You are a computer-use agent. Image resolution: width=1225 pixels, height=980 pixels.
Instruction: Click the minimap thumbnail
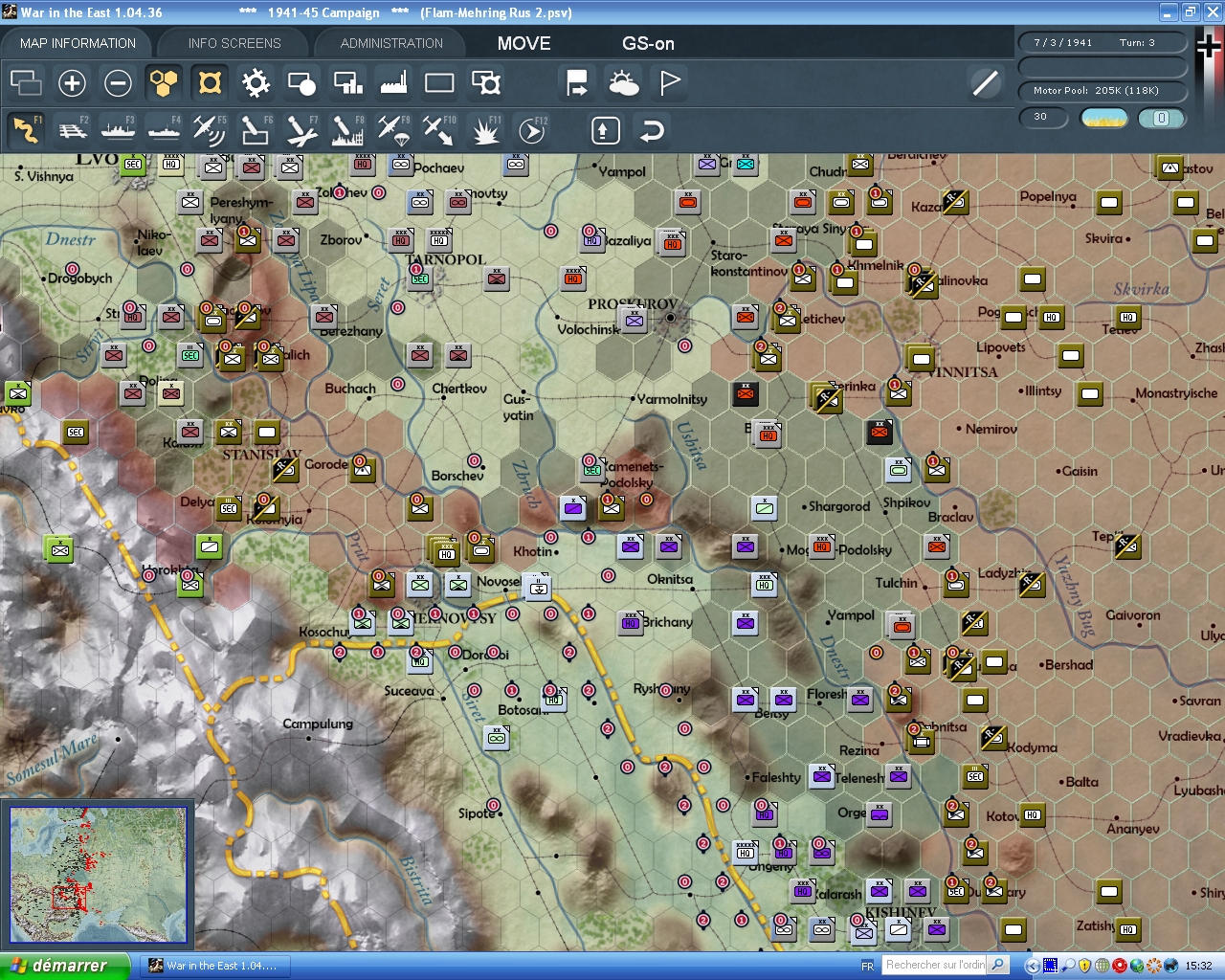point(98,875)
